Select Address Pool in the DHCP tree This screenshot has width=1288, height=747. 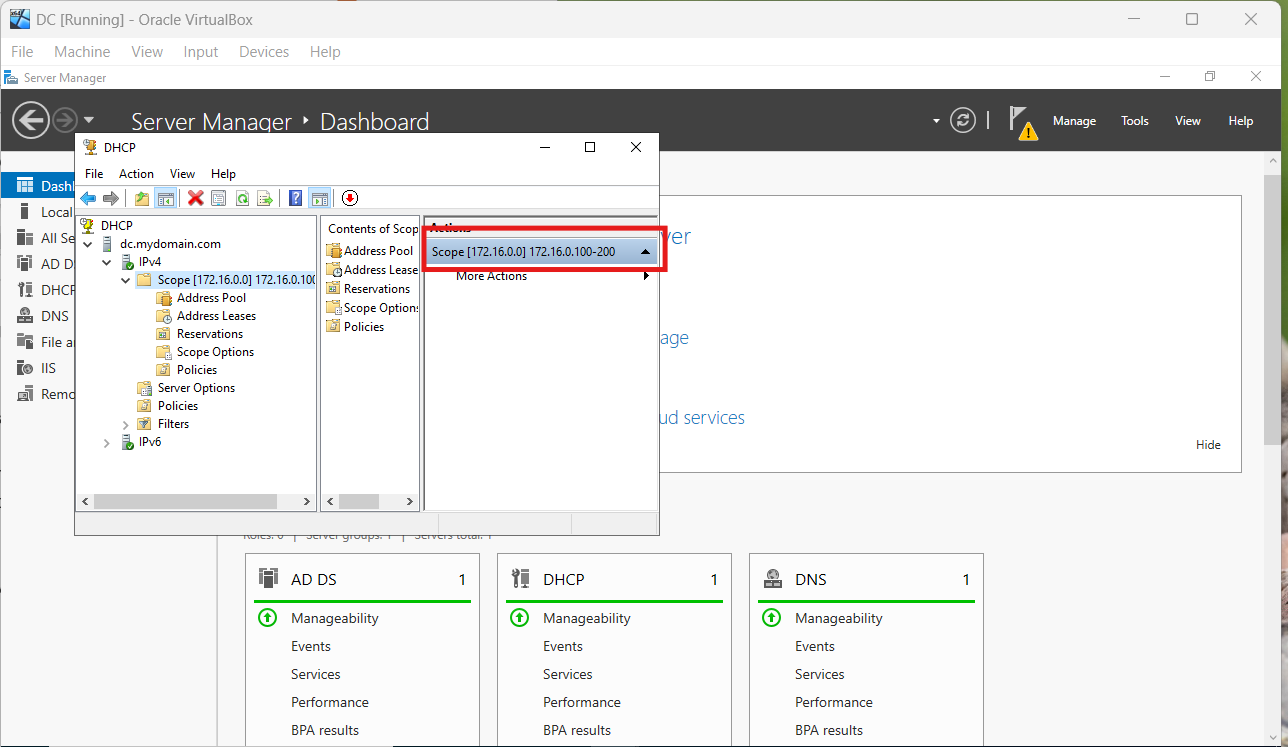coord(211,298)
